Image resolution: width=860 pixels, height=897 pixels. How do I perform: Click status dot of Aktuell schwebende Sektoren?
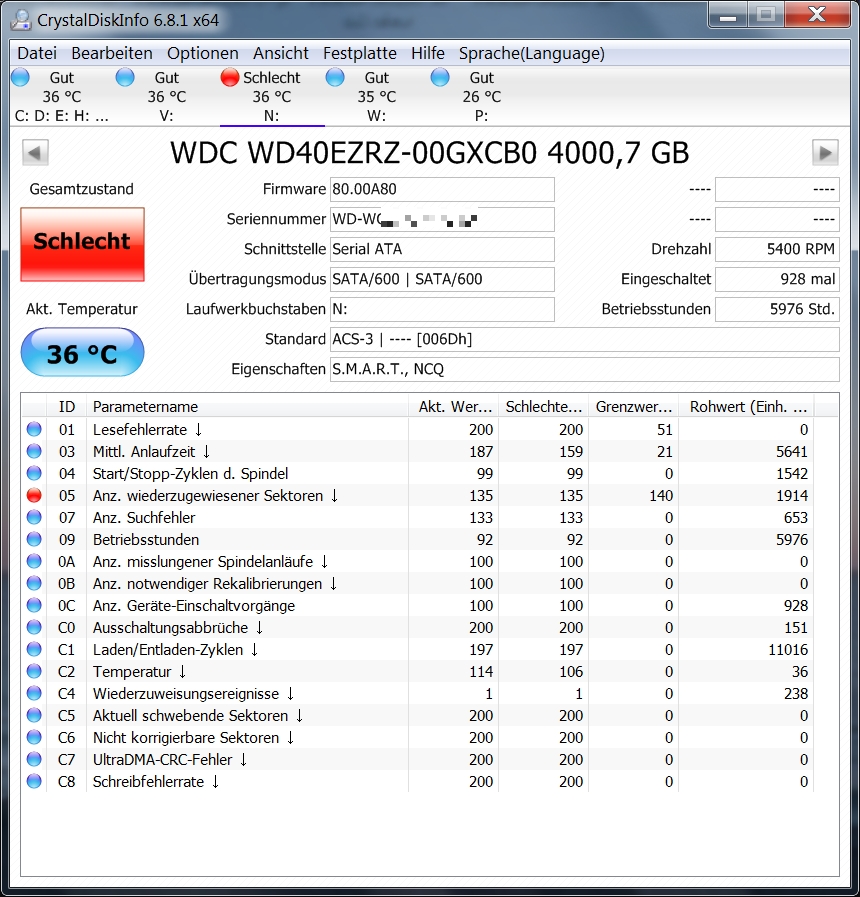[34, 715]
